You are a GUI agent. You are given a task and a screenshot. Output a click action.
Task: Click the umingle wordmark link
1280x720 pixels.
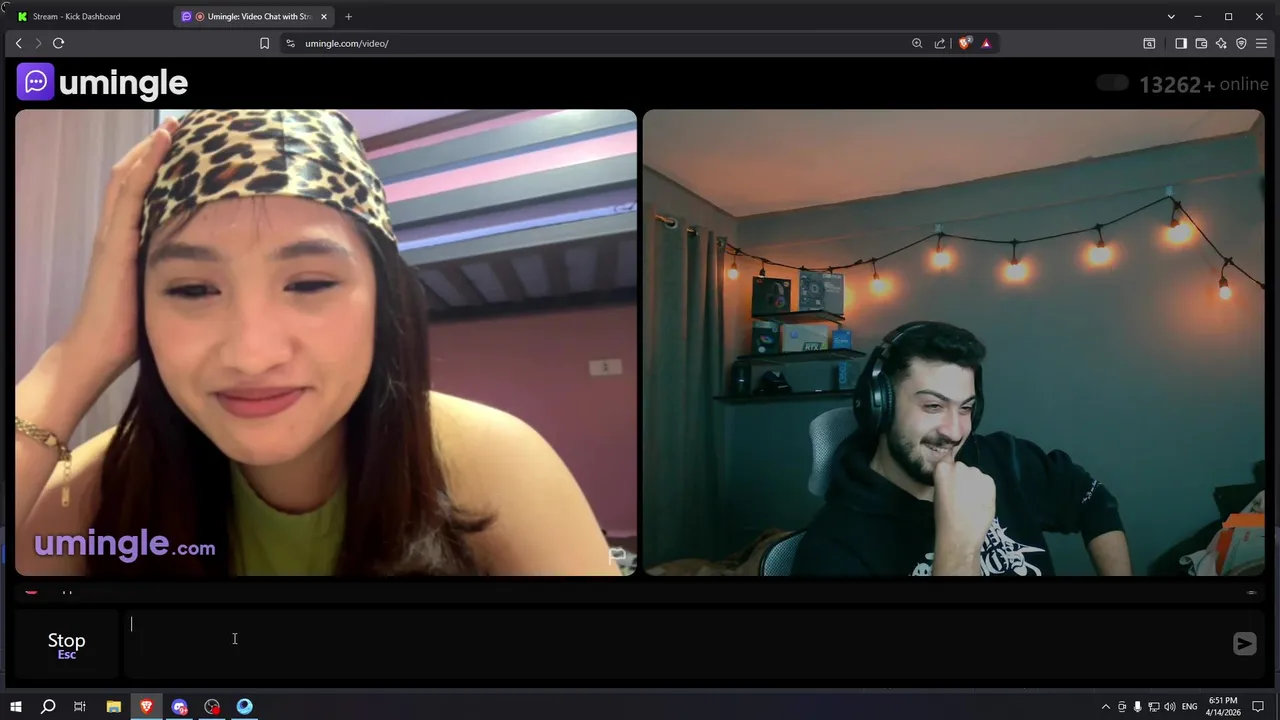click(x=123, y=83)
